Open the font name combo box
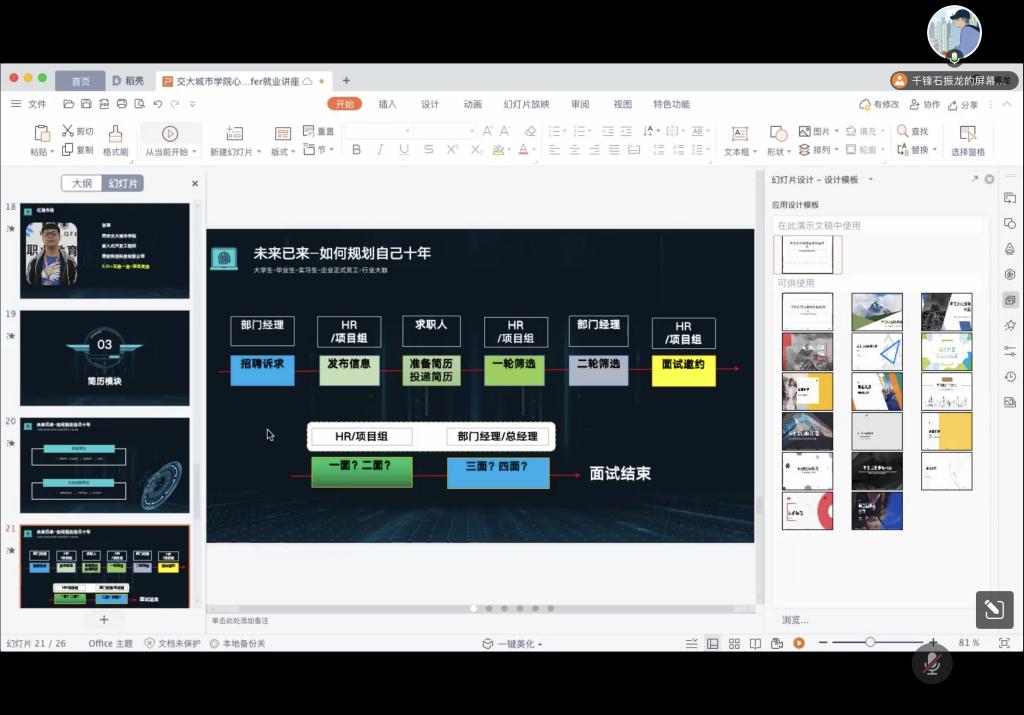The image size is (1024, 715). point(378,131)
